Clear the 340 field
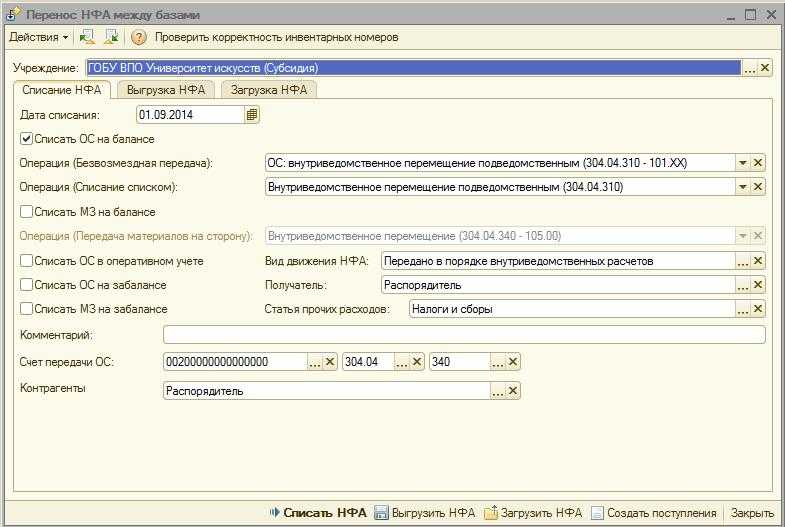785x527 pixels. pos(513,362)
